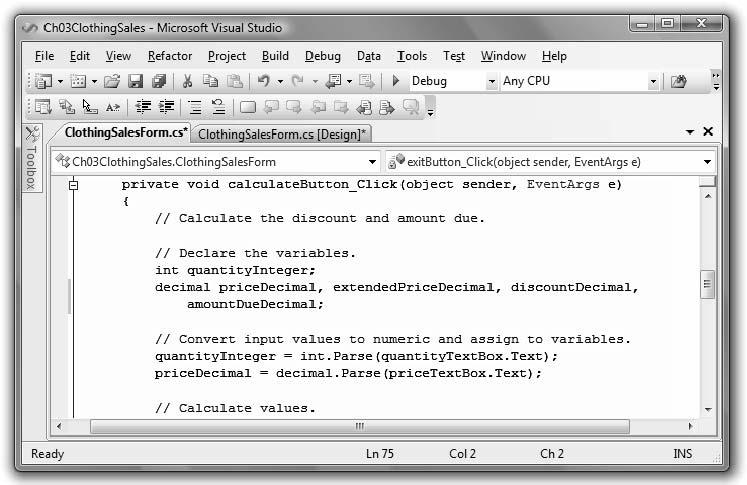Viewport: 747px width, 485px height.
Task: Open the Data menu
Action: [369, 56]
